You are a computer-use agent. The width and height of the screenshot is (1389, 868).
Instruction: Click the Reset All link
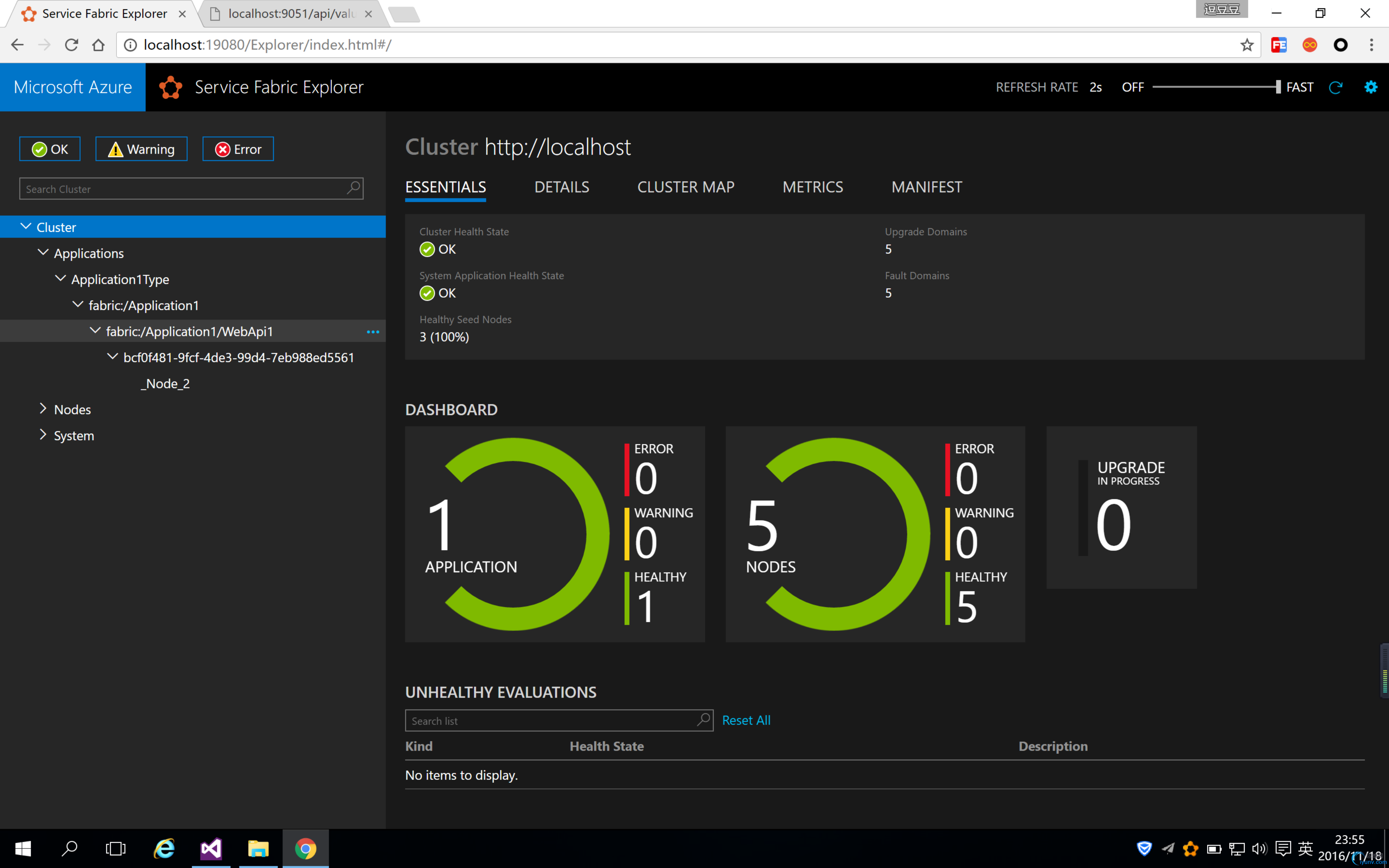(746, 720)
